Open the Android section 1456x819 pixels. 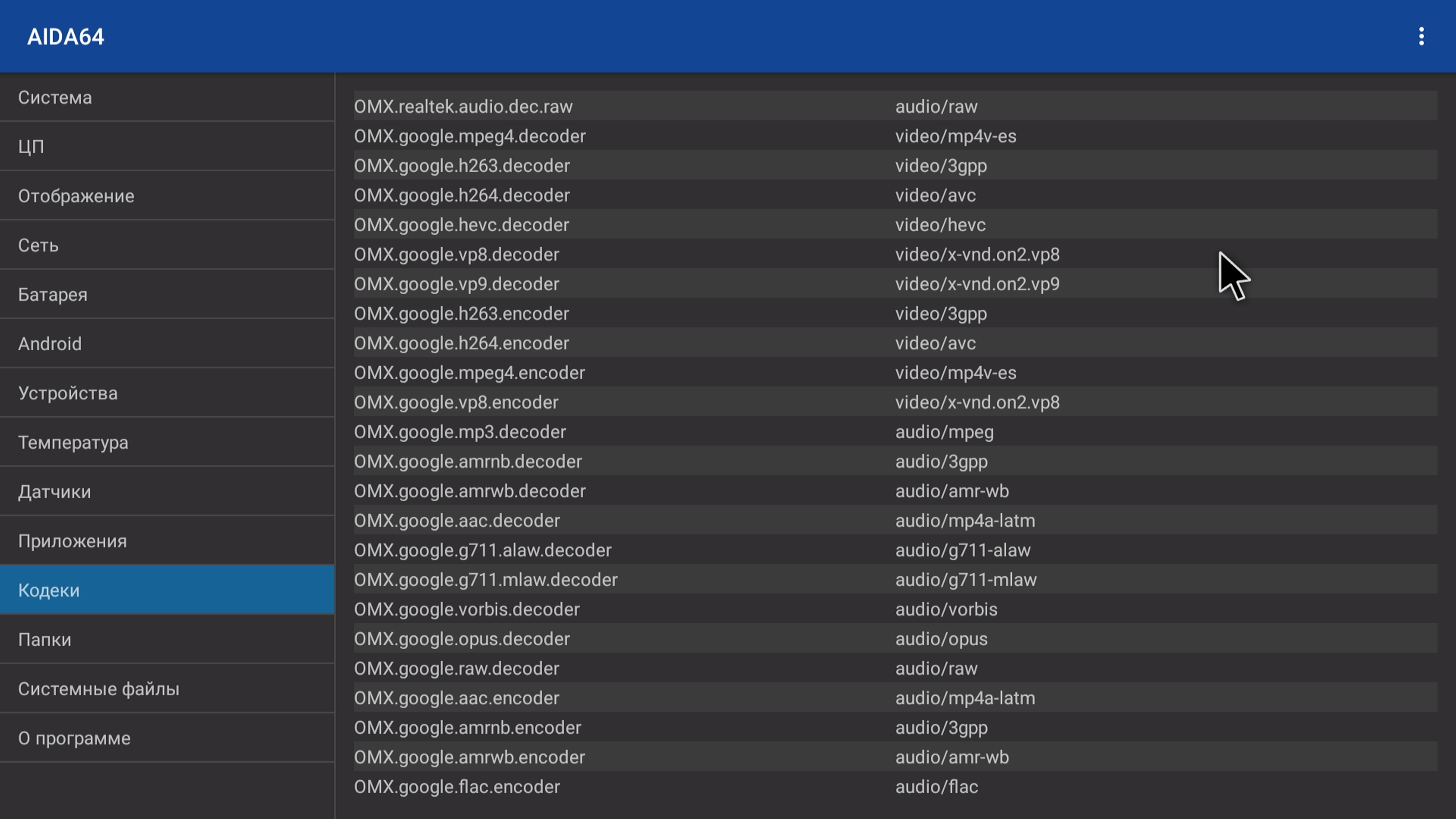[167, 344]
